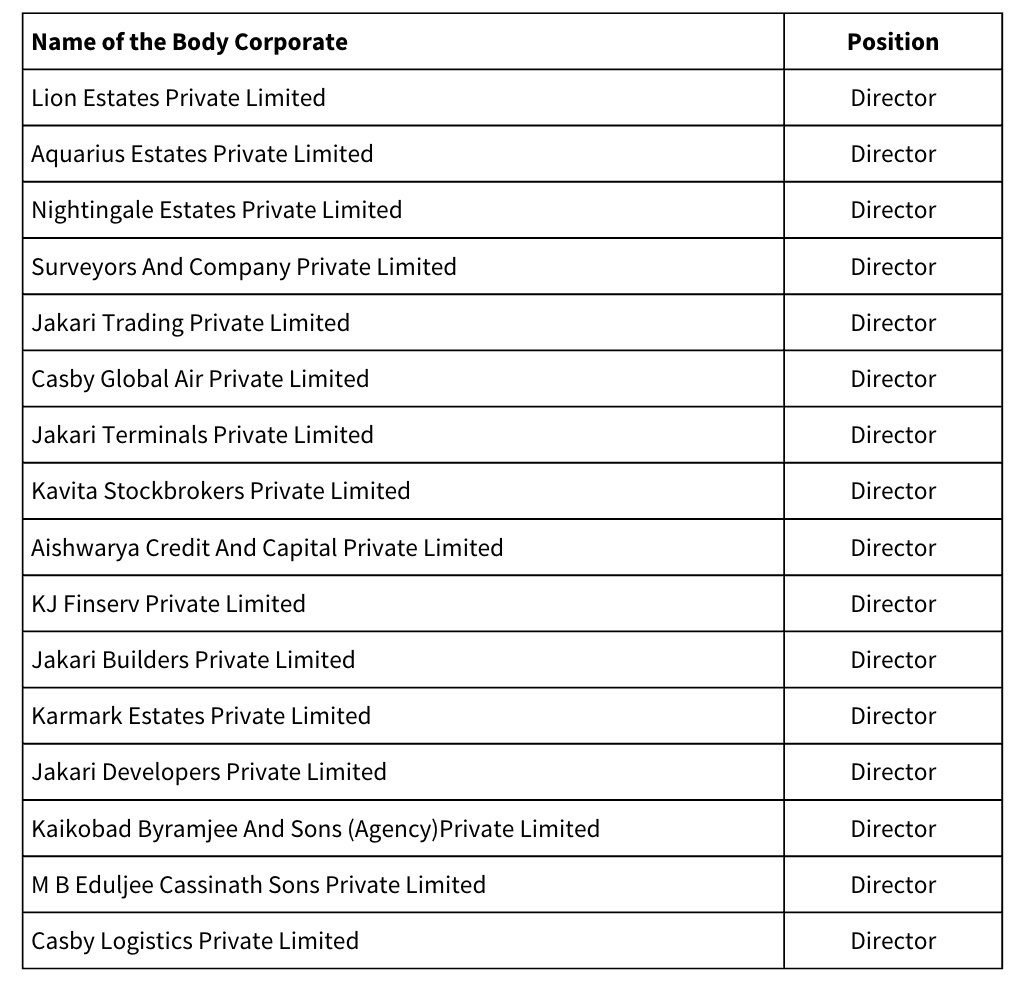
Task: Select Kavita Stockbrokers Private Limited entry
Action: click(x=221, y=491)
